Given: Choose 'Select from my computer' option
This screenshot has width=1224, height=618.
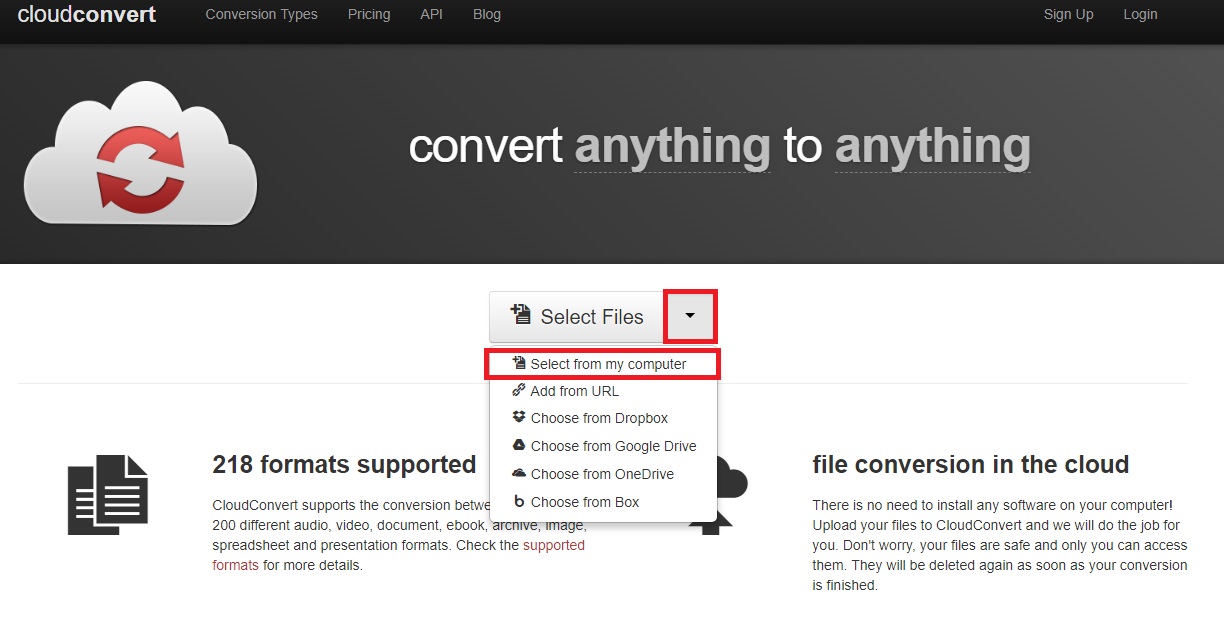Looking at the screenshot, I should (603, 364).
